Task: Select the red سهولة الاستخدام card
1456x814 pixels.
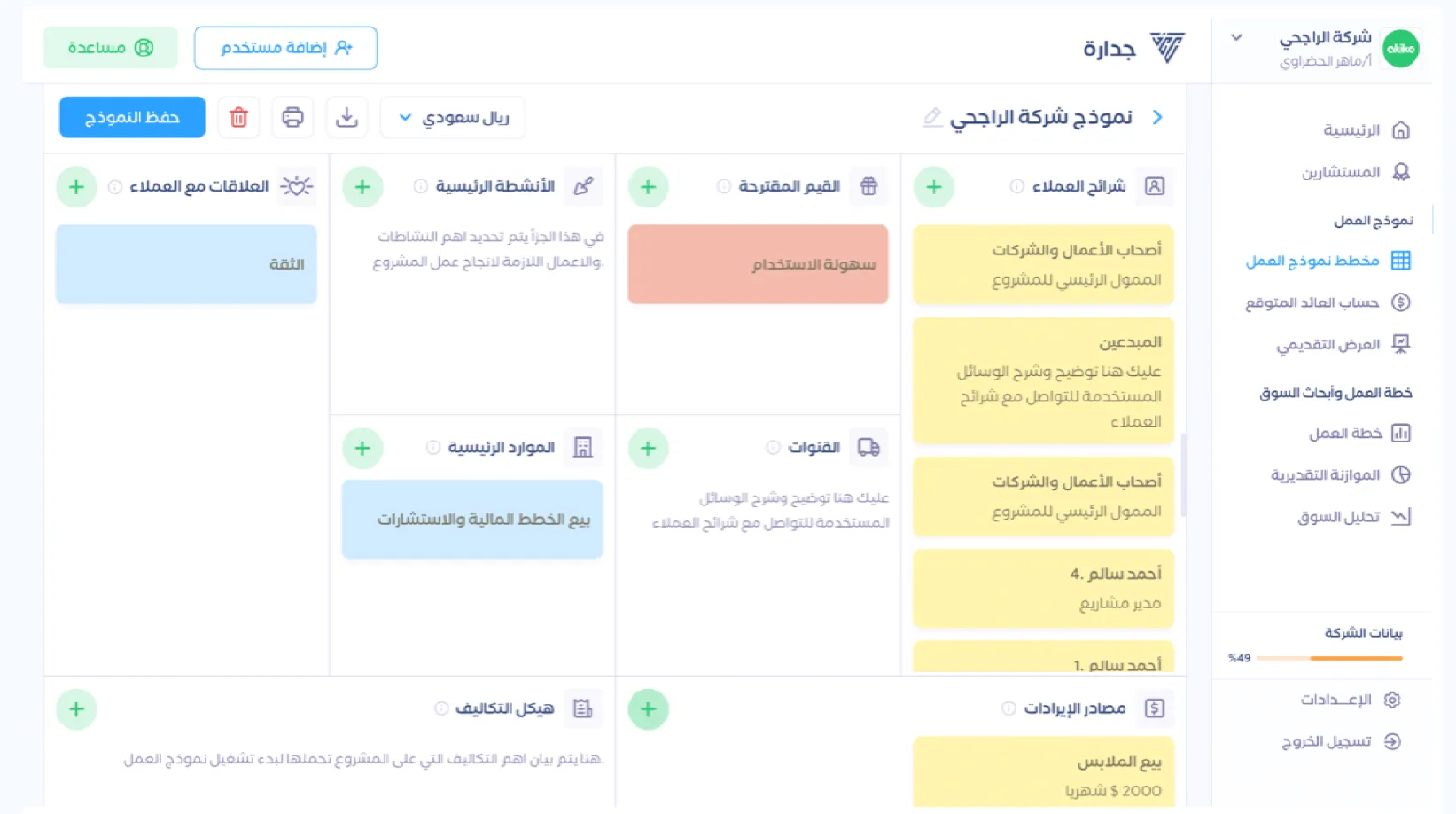Action: click(758, 264)
